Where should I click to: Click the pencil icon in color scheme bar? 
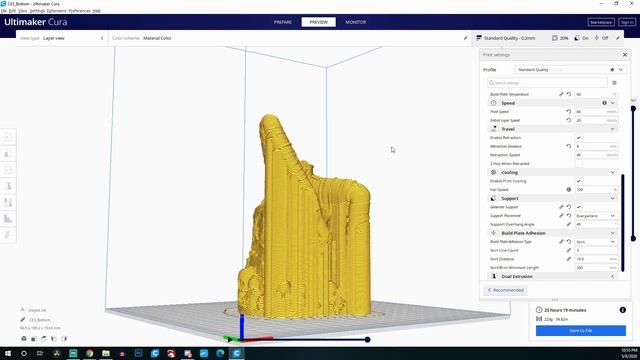pos(466,38)
